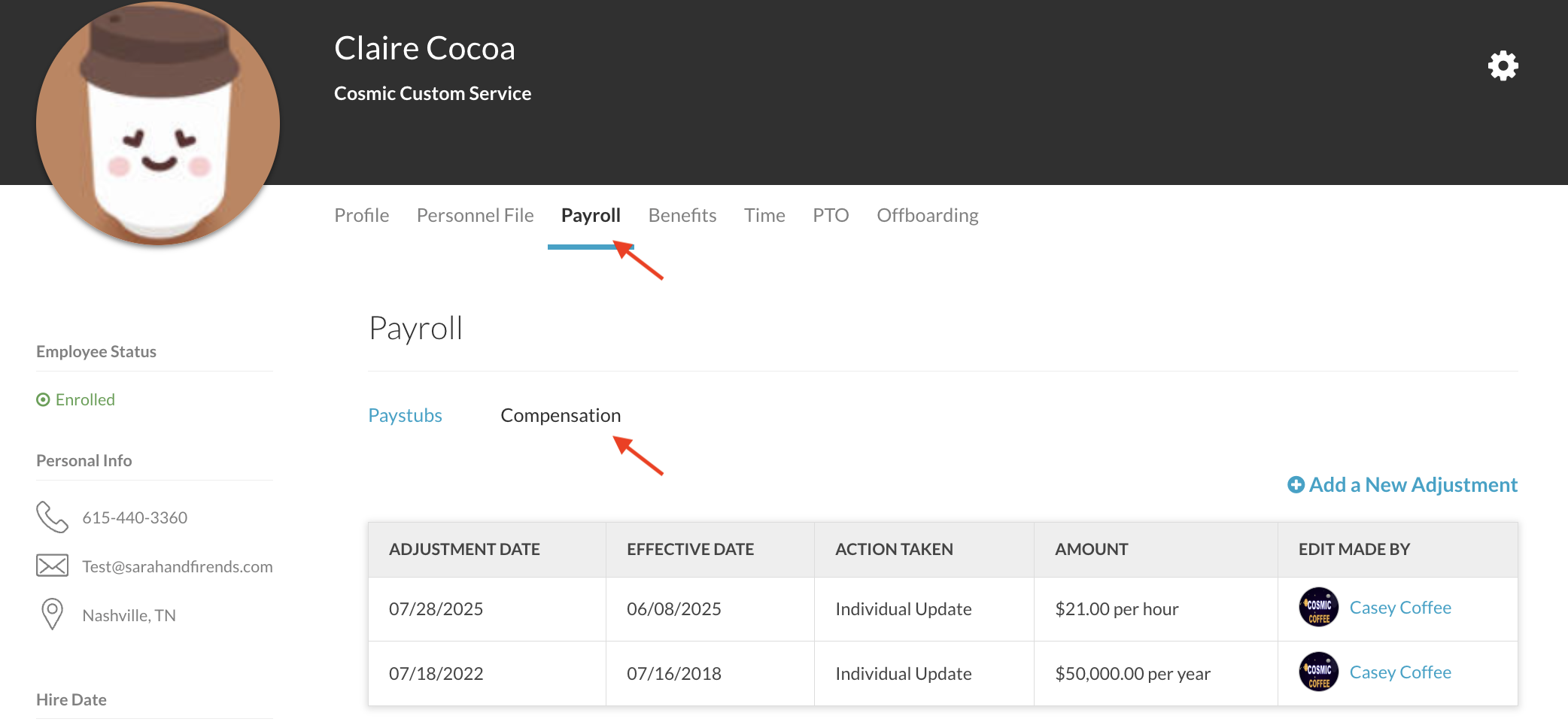
Task: Click Cosmic Coffee logo in the 07/18/2022 row
Action: pos(1319,672)
